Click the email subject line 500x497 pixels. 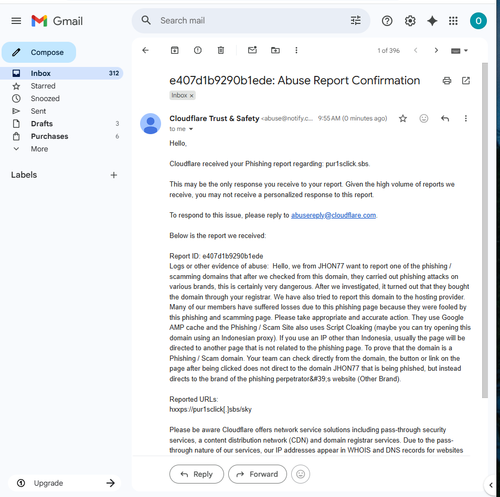(295, 81)
